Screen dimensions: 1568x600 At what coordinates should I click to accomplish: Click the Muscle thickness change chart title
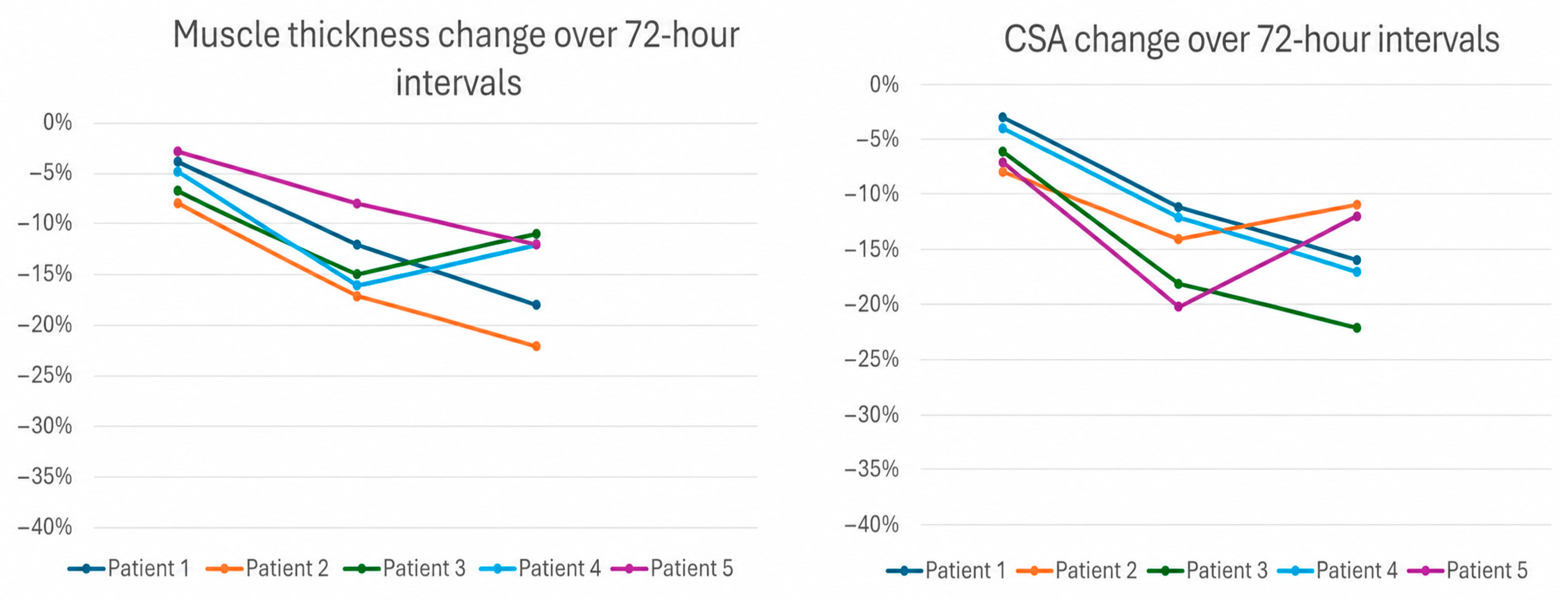(456, 59)
